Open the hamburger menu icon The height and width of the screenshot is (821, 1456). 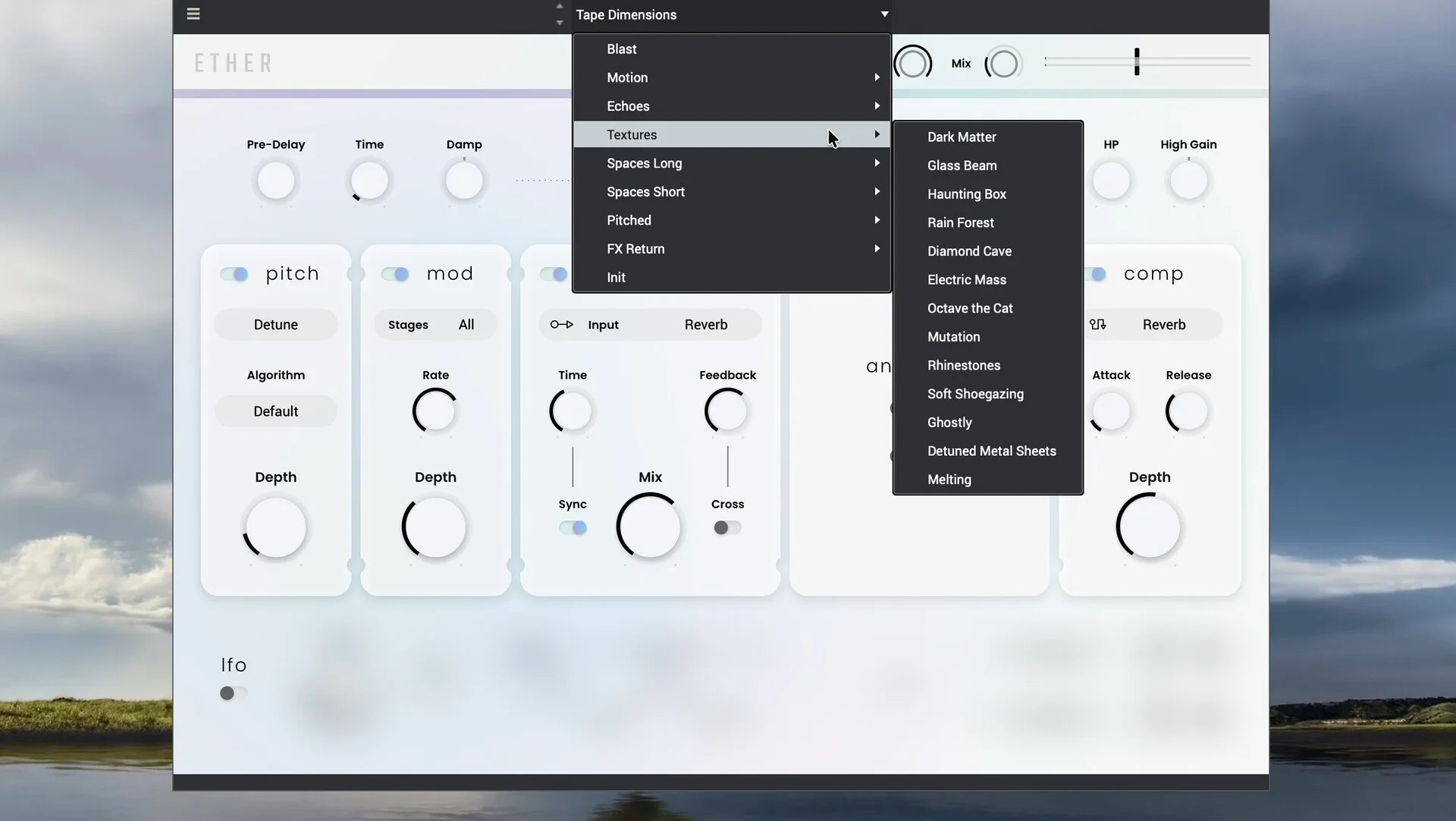tap(193, 14)
